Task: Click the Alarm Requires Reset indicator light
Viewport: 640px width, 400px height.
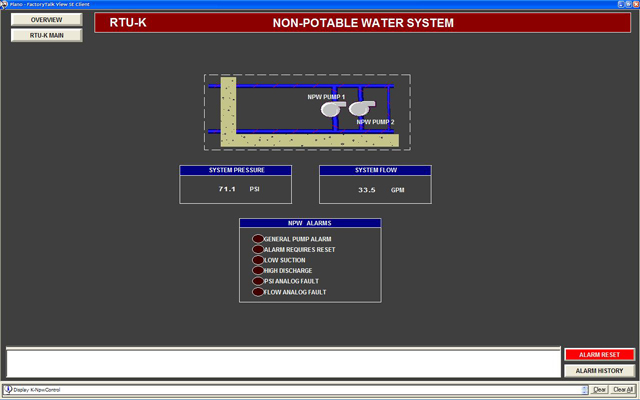Action: 257,250
